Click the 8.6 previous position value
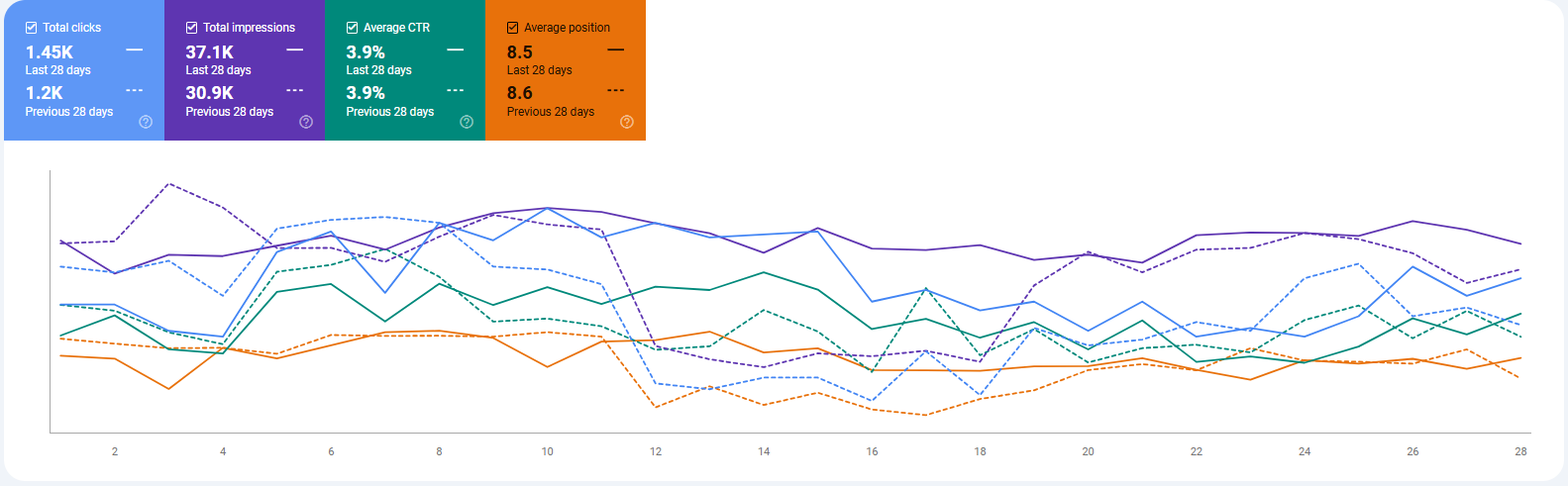The height and width of the screenshot is (486, 1568). tap(520, 93)
